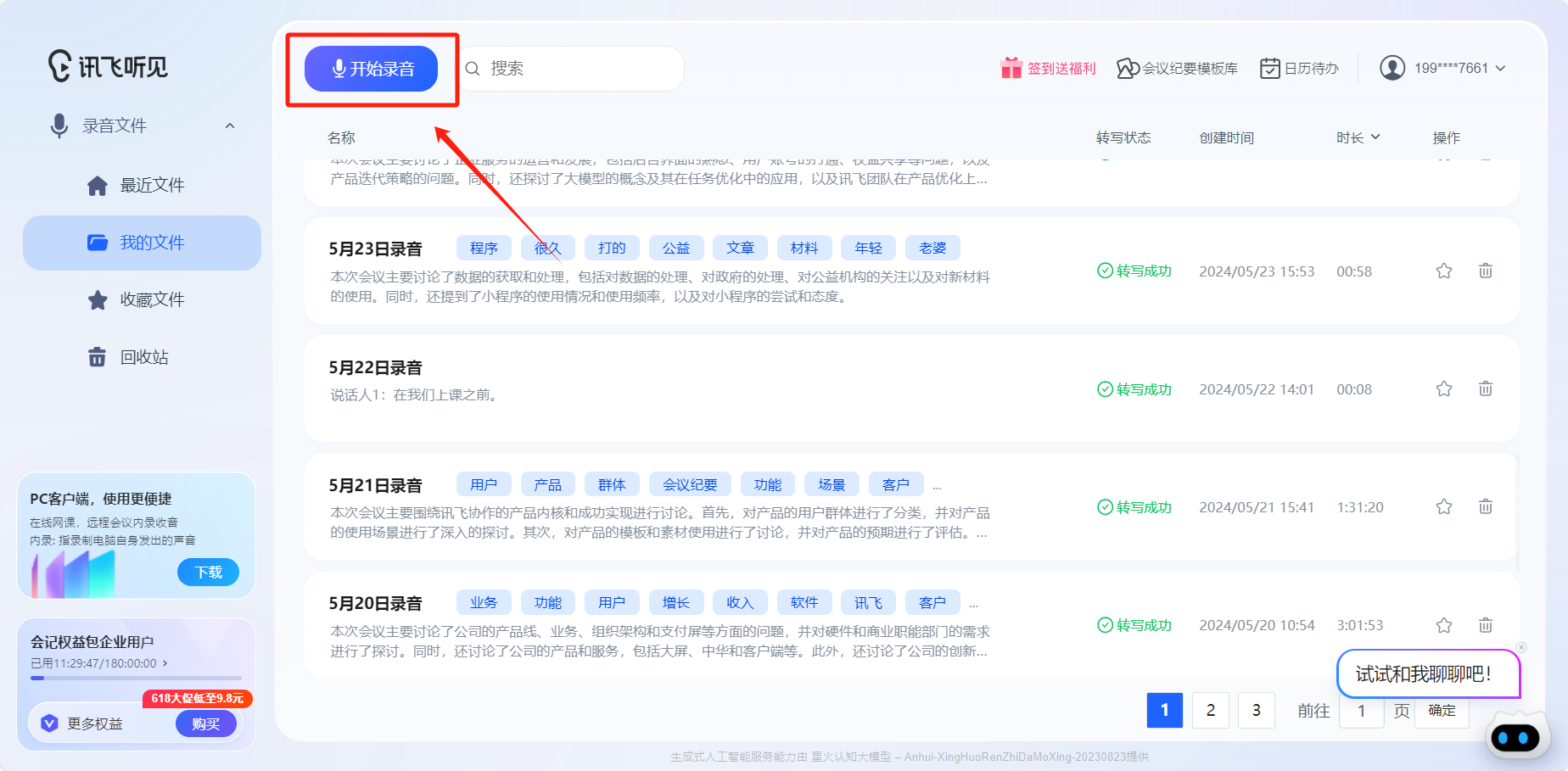Click the 程序 tag on 5月23日录音

[x=484, y=248]
